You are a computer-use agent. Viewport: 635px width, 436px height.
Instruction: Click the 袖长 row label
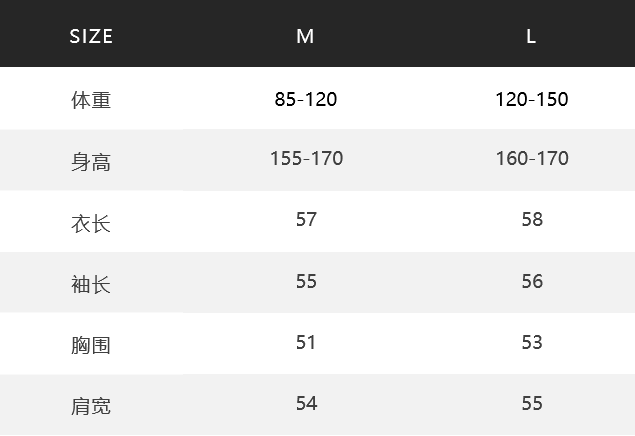tap(91, 284)
